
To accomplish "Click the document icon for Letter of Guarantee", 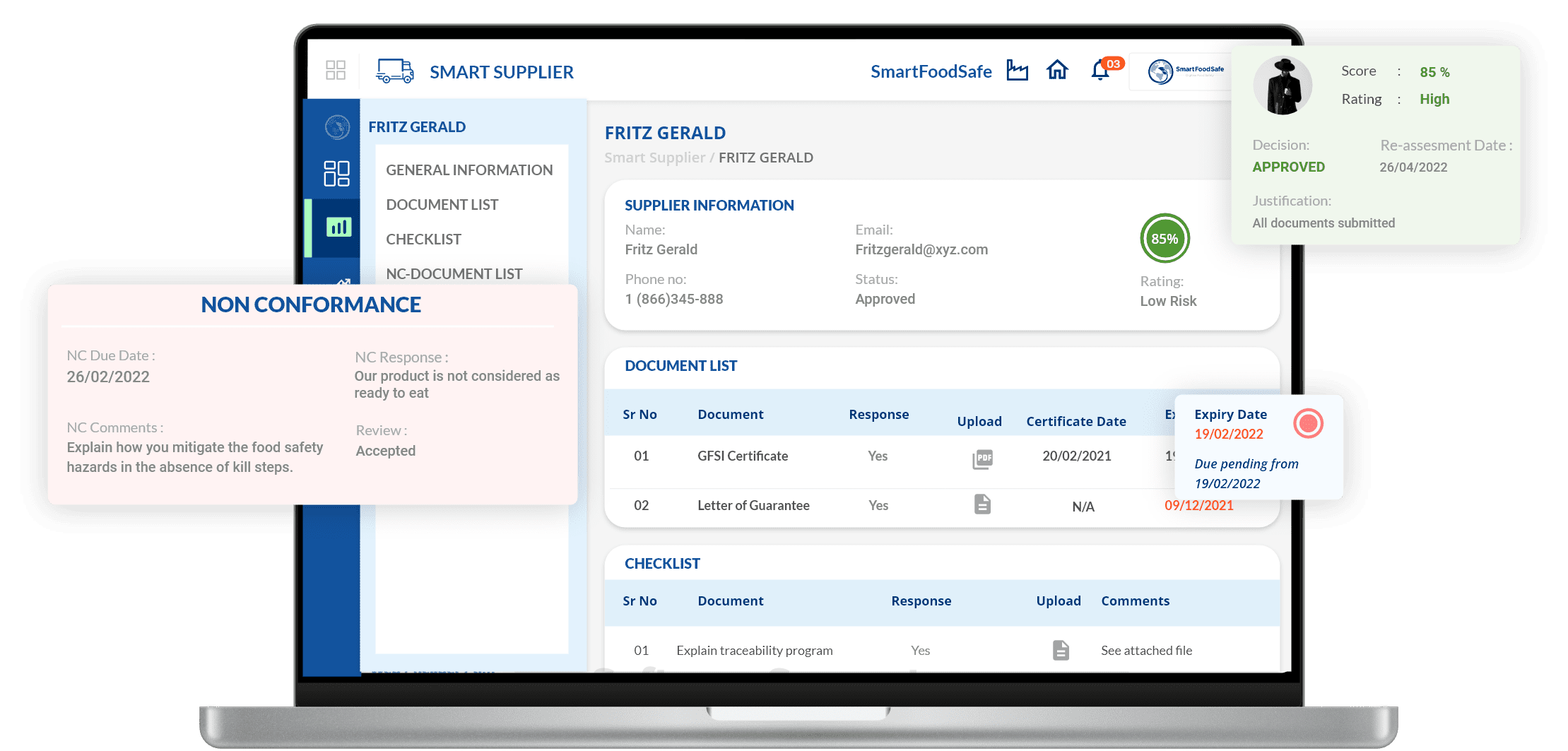I will pos(982,505).
